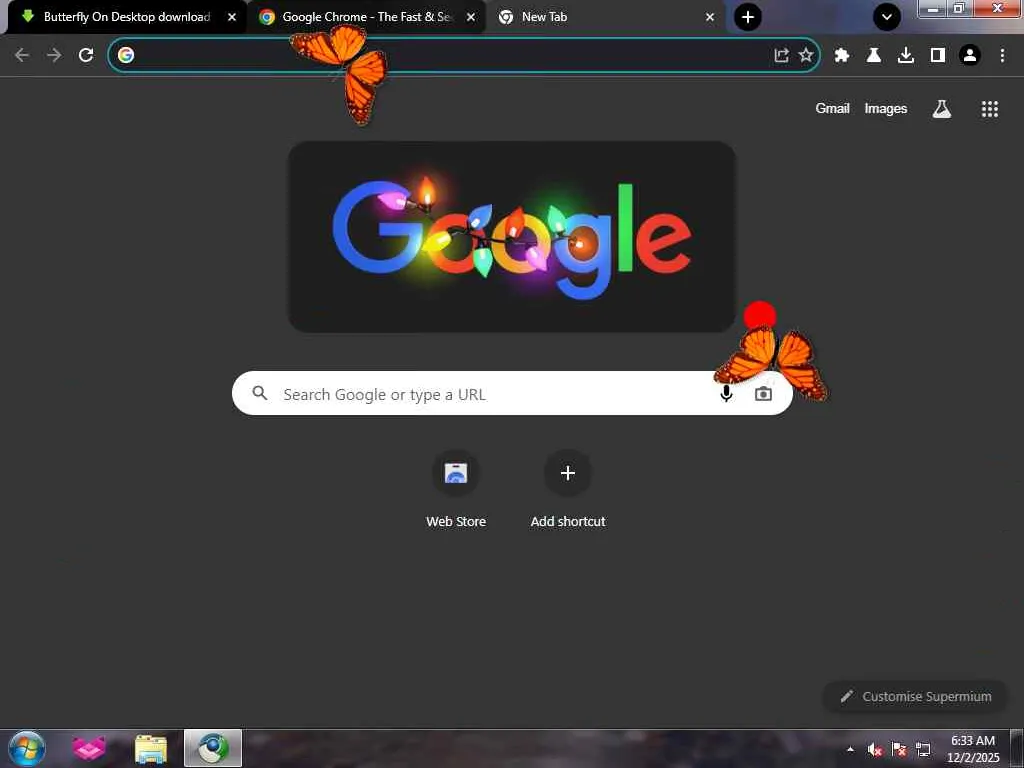
Task: Click the Search Google or type a URL box
Action: tap(512, 393)
